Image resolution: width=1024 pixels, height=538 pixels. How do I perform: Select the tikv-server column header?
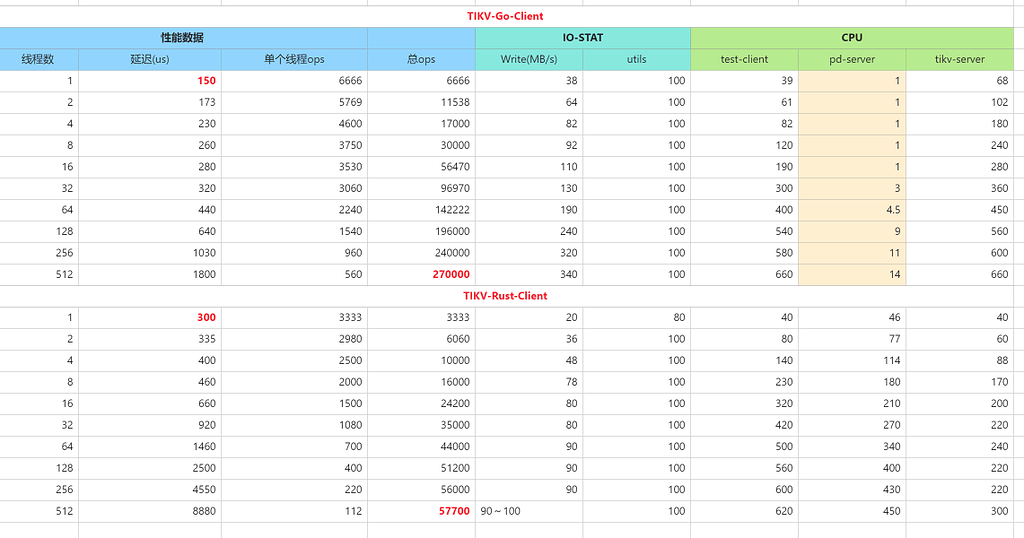959,59
